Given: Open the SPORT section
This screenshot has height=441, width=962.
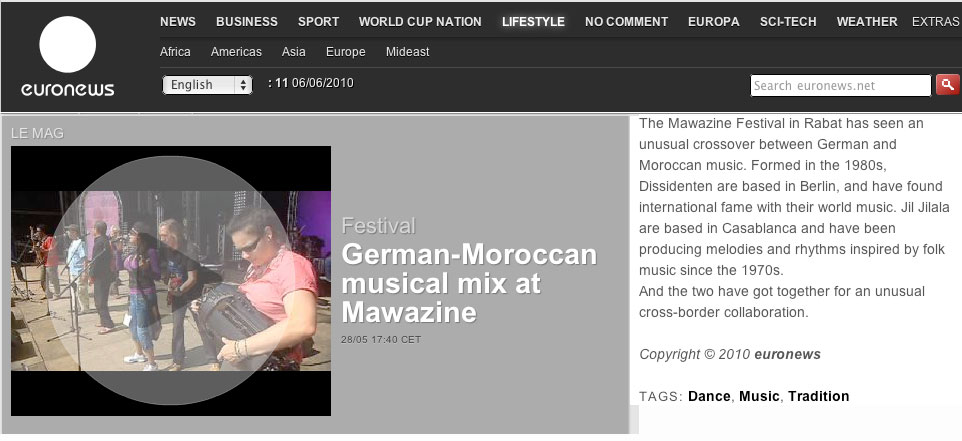Looking at the screenshot, I should pyautogui.click(x=318, y=21).
